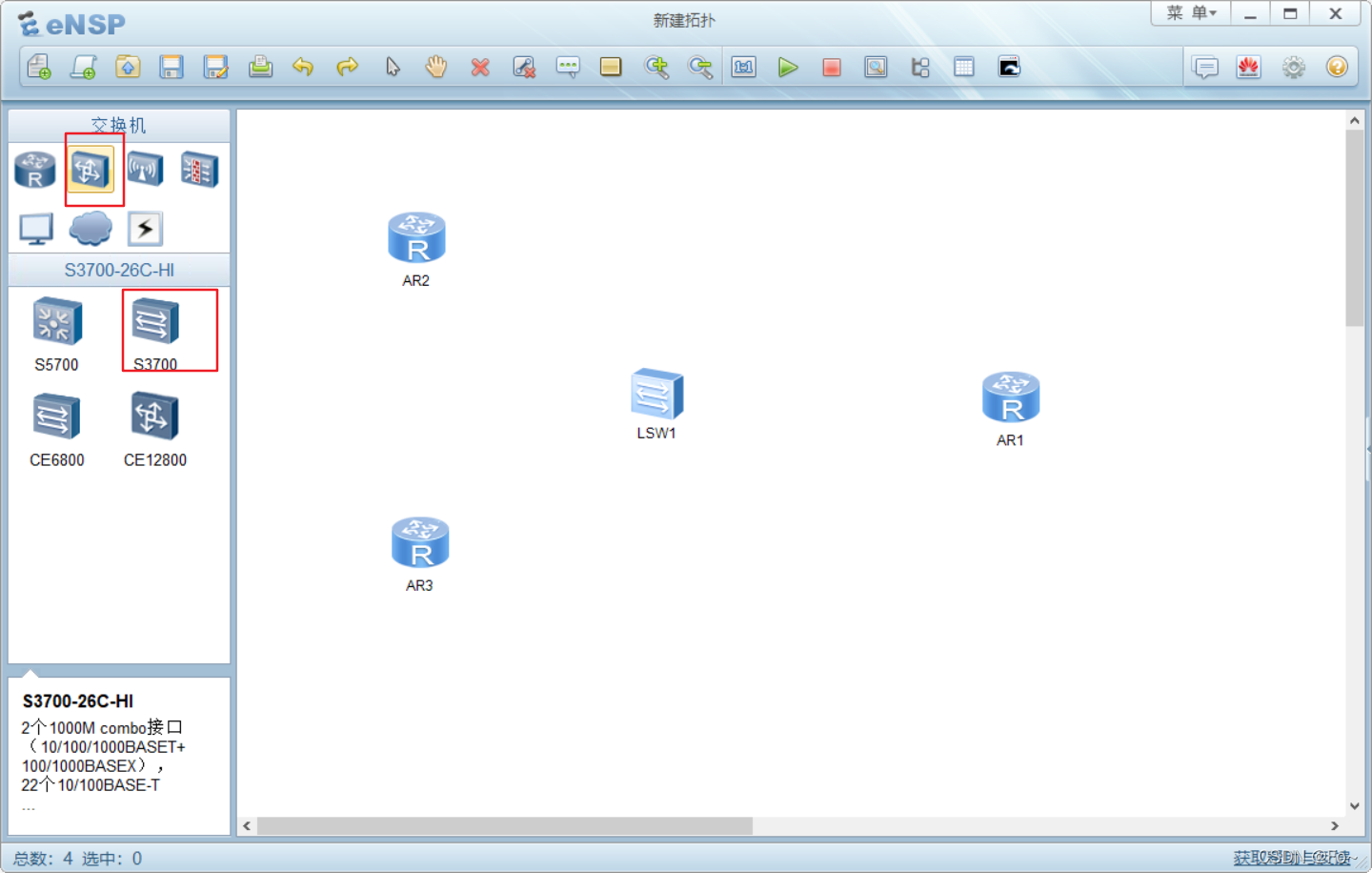Click the S3700-26C-HI description title
Image resolution: width=1372 pixels, height=873 pixels.
click(78, 701)
